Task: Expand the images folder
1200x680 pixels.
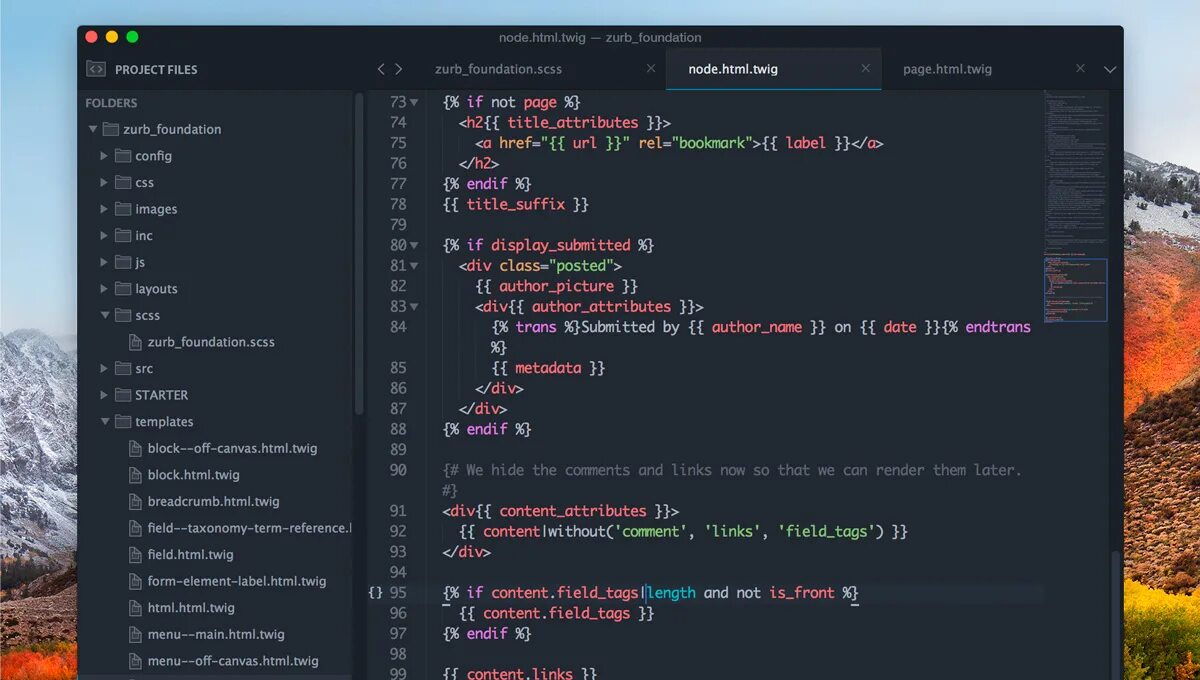Action: click(104, 209)
